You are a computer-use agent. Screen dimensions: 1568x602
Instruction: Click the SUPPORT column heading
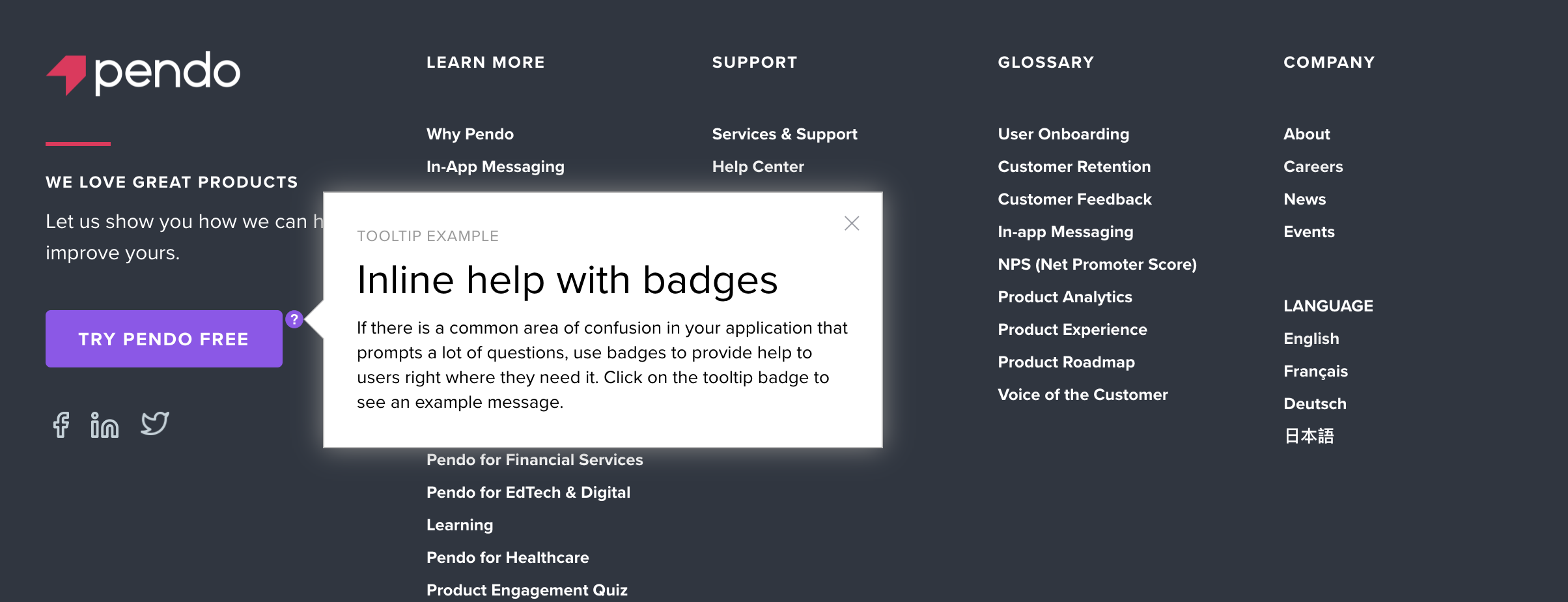[x=755, y=63]
